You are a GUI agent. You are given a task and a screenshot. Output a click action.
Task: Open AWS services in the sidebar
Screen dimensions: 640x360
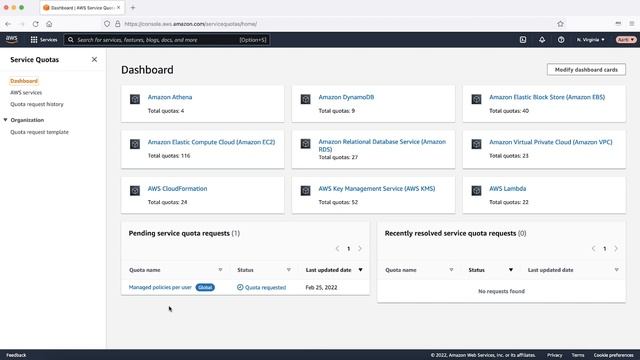(x=26, y=93)
